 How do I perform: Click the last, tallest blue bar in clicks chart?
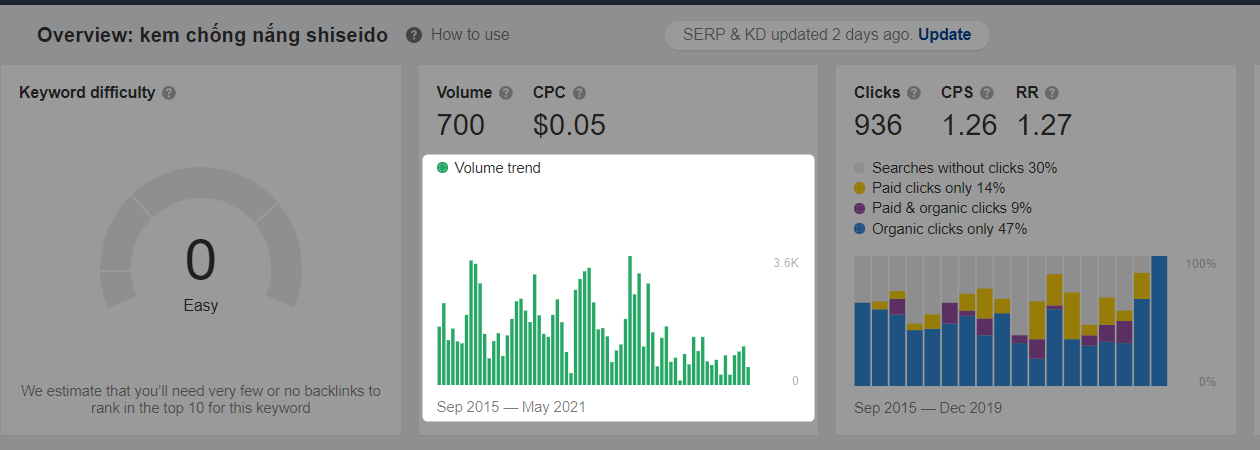click(x=1159, y=321)
